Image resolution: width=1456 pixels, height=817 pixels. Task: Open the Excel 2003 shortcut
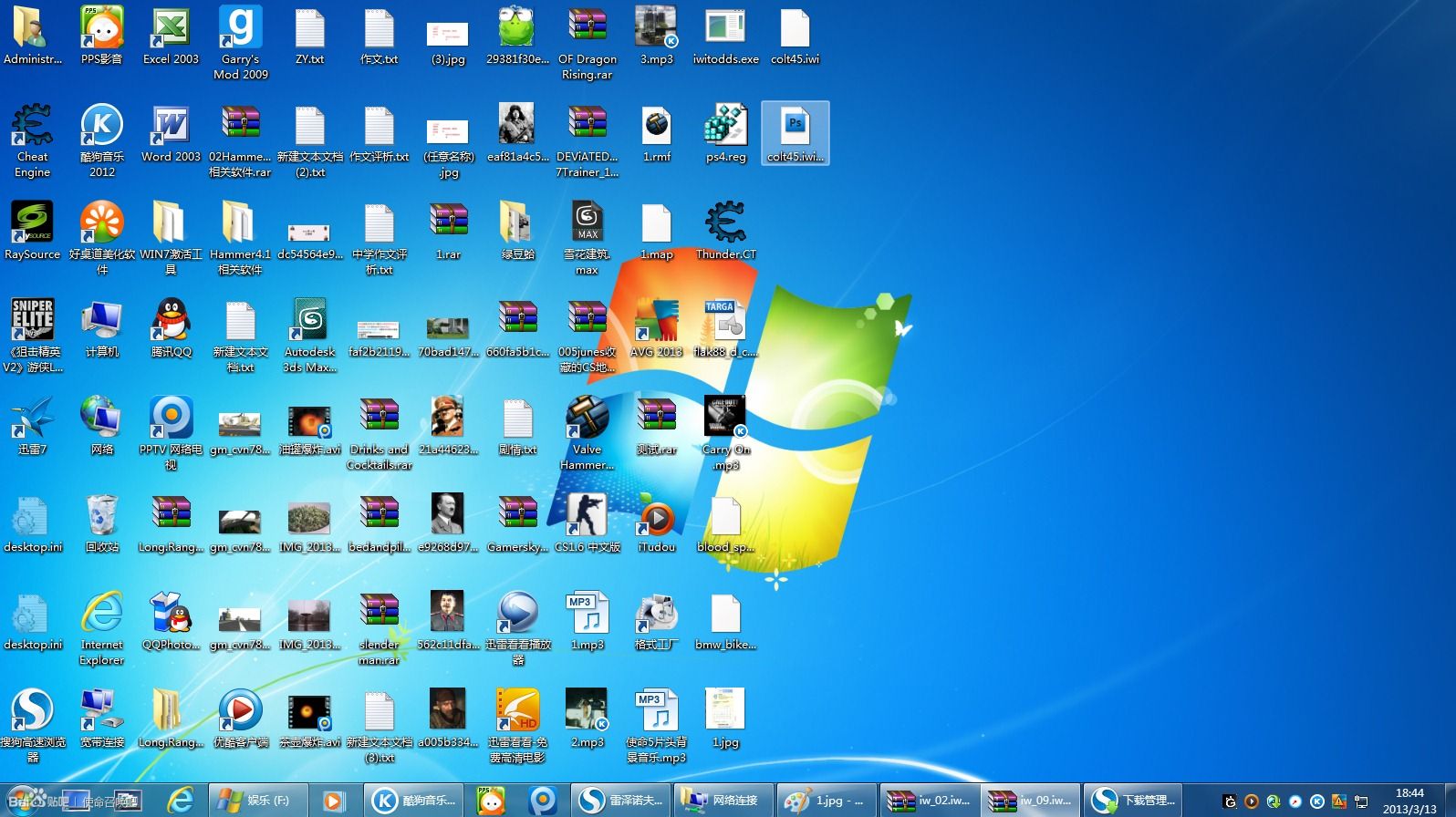click(x=171, y=36)
